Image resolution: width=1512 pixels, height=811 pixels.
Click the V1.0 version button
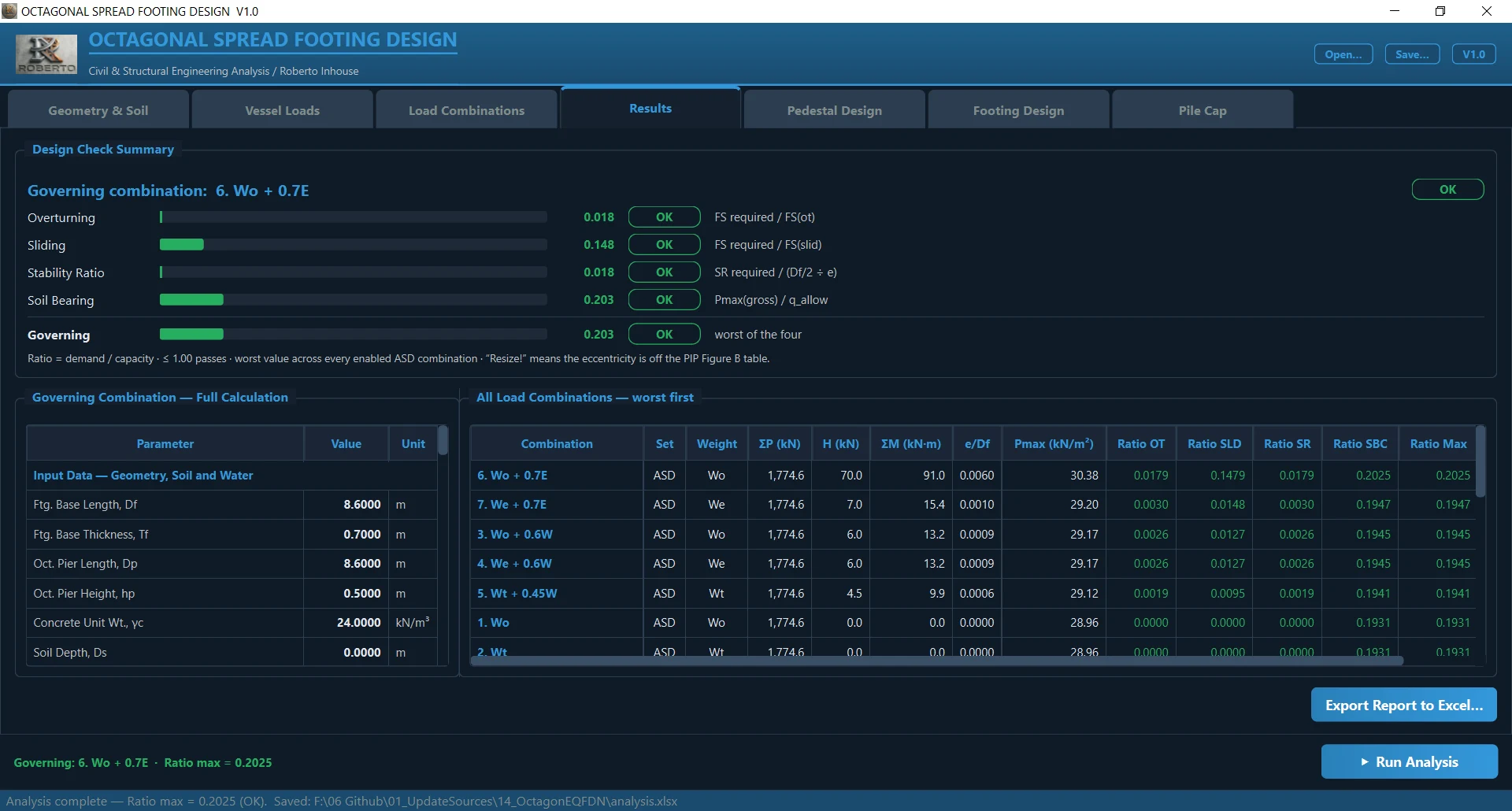click(1473, 54)
